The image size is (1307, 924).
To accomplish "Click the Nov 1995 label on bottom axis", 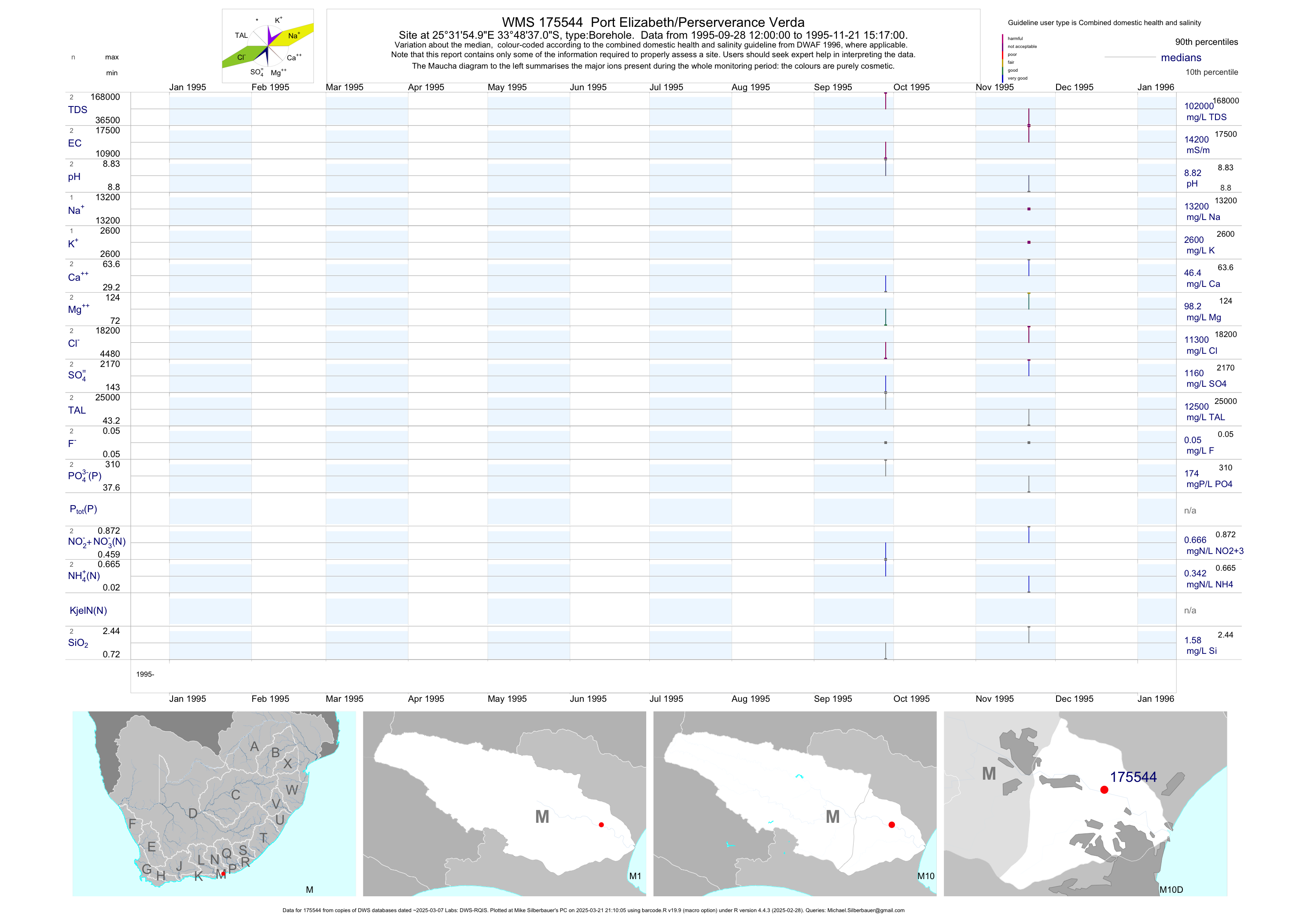I will 994,699.
